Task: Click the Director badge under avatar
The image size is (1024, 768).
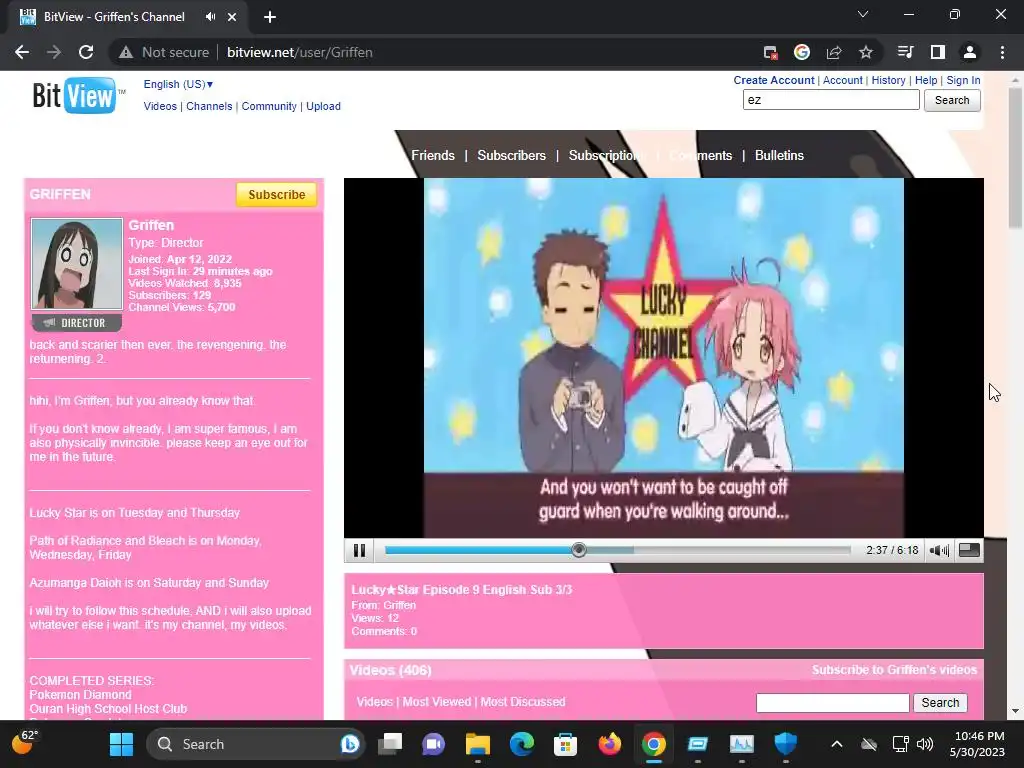Action: 76,323
